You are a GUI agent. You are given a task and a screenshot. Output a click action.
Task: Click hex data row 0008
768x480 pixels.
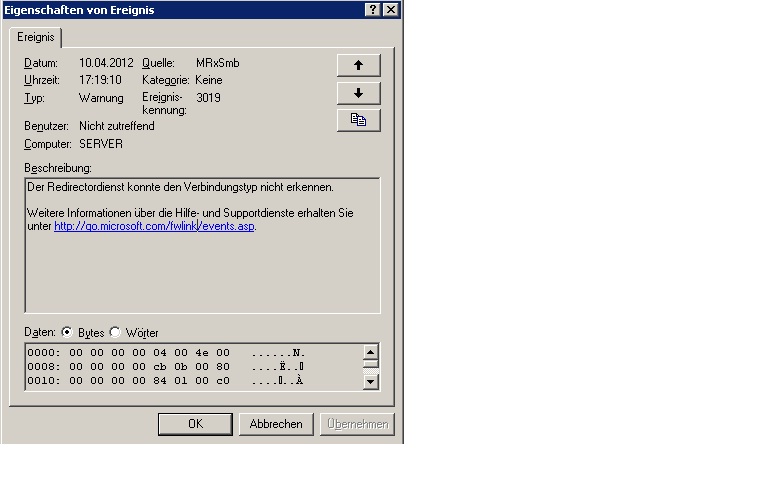pyautogui.click(x=167, y=366)
